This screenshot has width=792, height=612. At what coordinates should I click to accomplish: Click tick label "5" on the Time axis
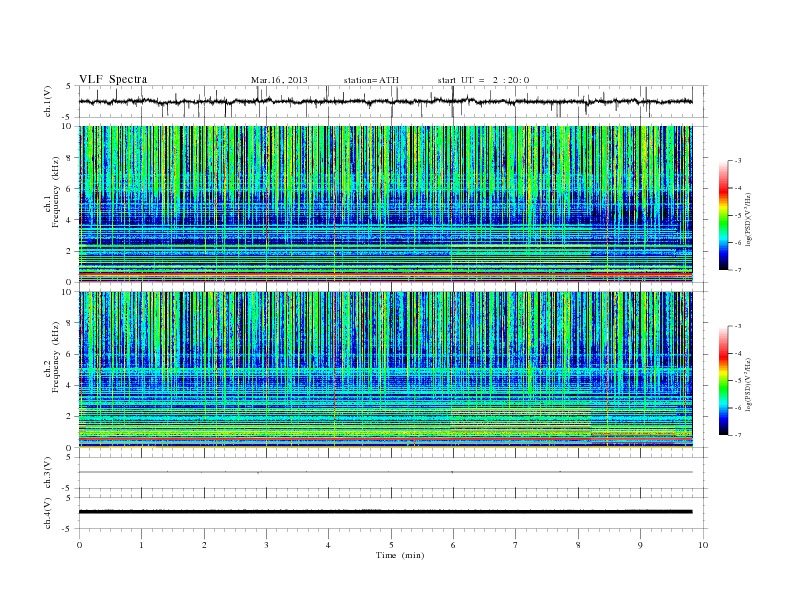[391, 545]
